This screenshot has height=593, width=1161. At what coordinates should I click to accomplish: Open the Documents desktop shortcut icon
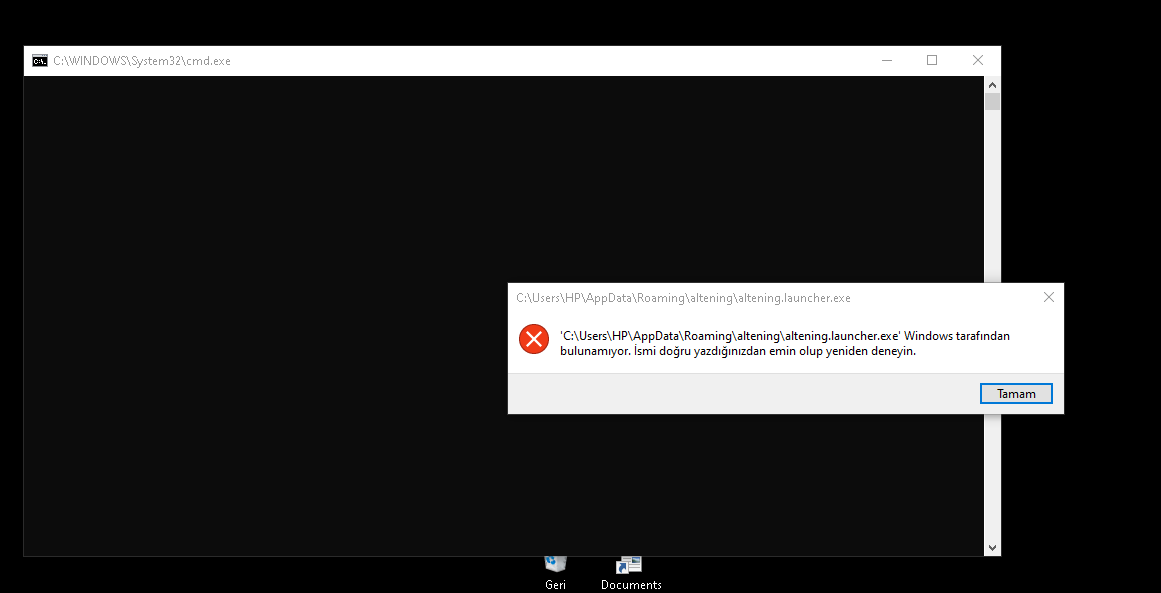631,574
